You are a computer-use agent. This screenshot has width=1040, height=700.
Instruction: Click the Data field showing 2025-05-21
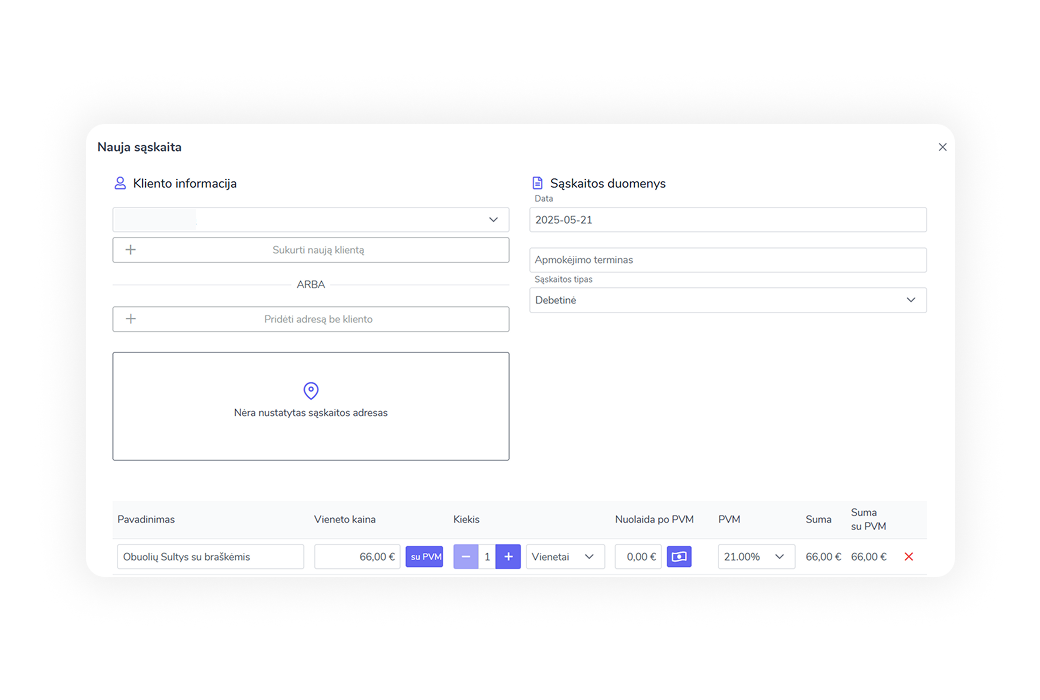point(727,220)
